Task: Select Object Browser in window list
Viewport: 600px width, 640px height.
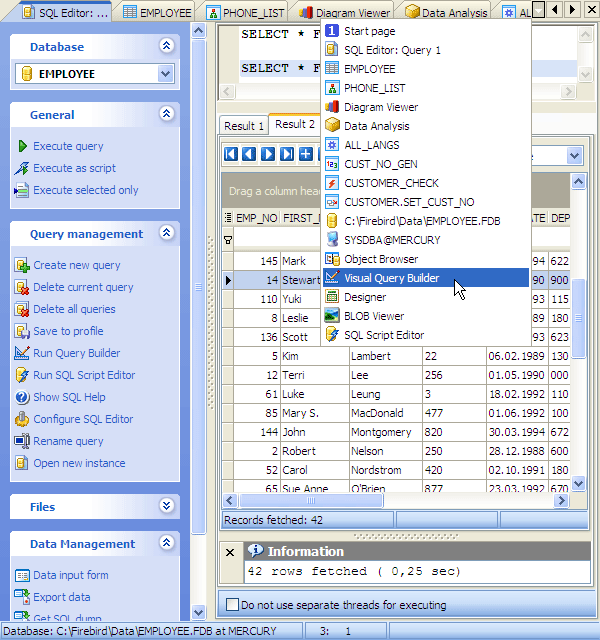Action: pos(426,259)
